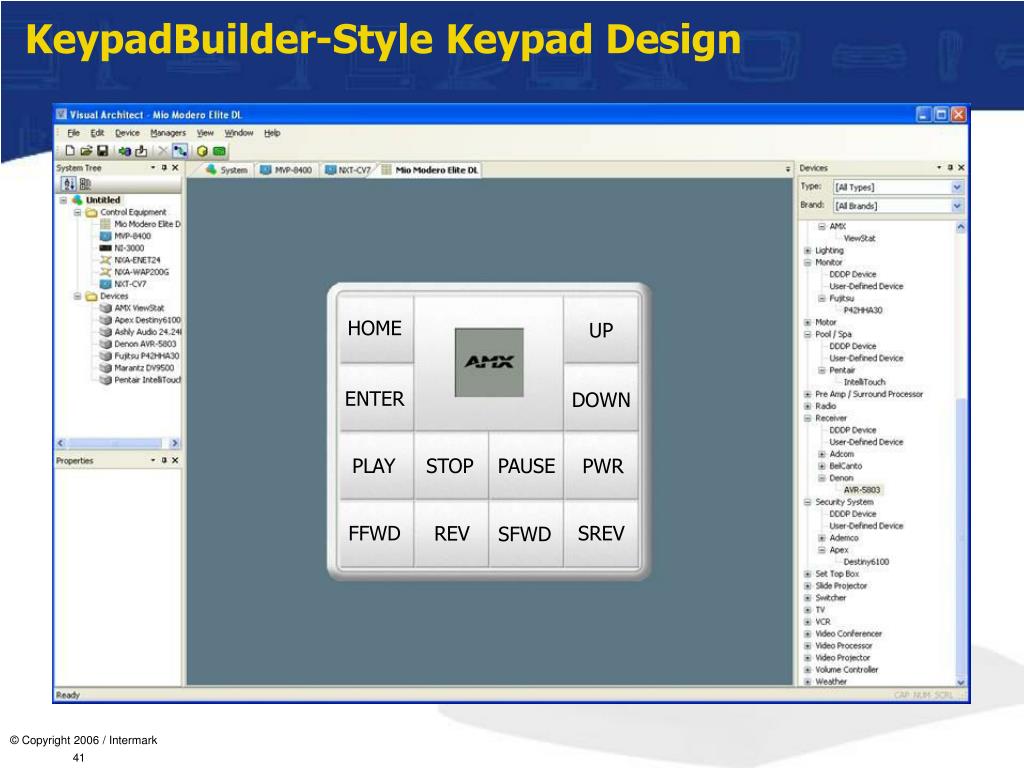
Task: Click the UP keypad button
Action: (601, 330)
